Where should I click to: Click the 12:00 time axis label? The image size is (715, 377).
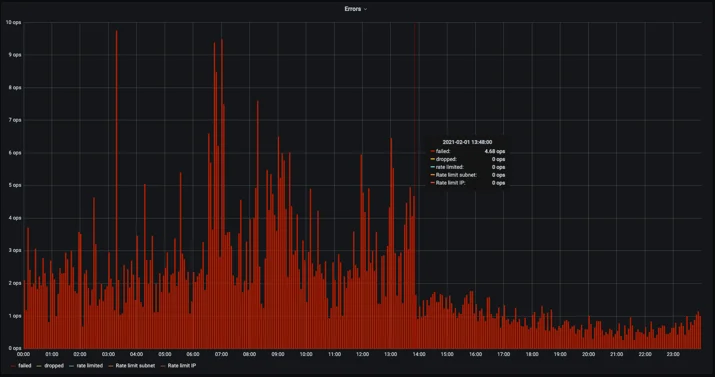pos(363,354)
